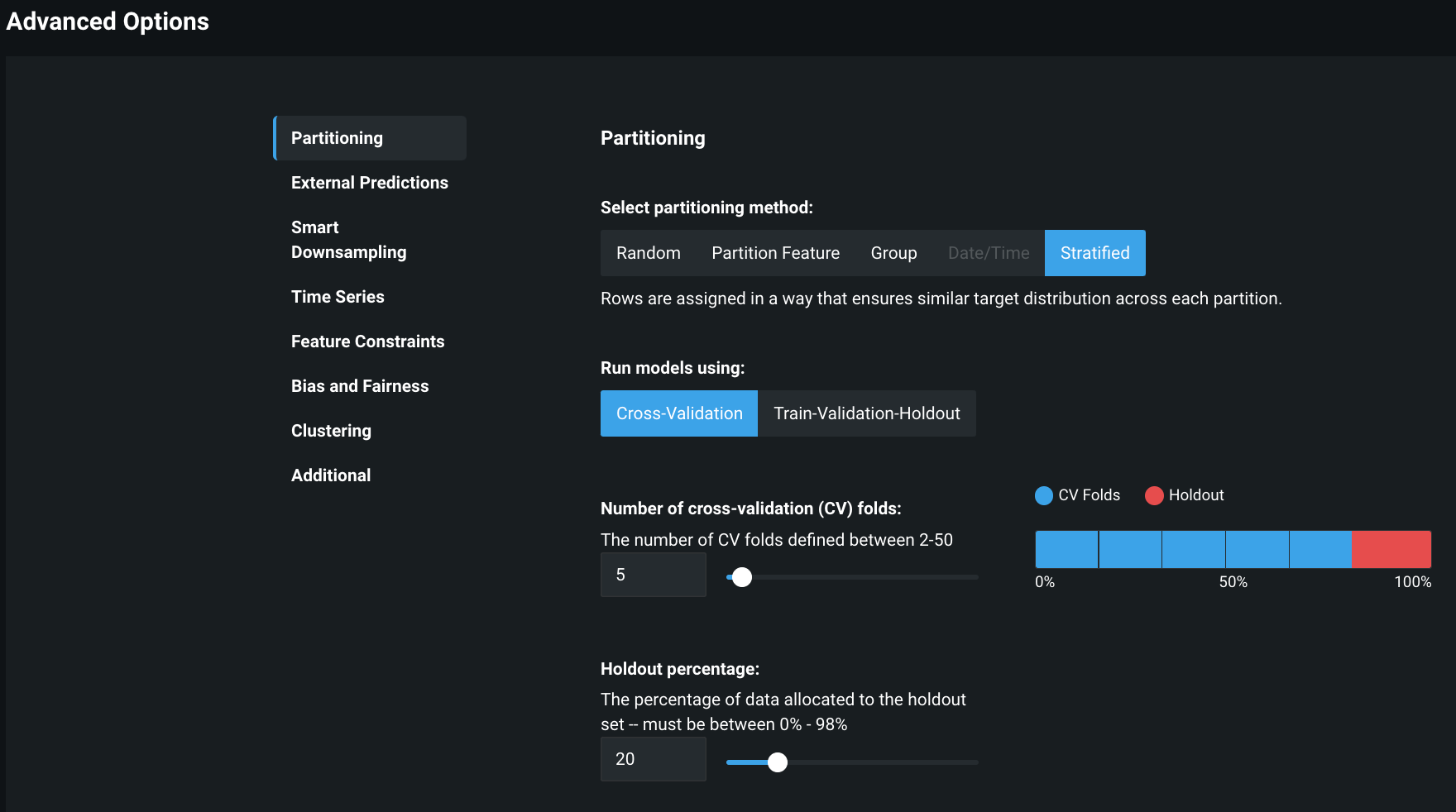Click the holdout percentage slider handle

(778, 762)
